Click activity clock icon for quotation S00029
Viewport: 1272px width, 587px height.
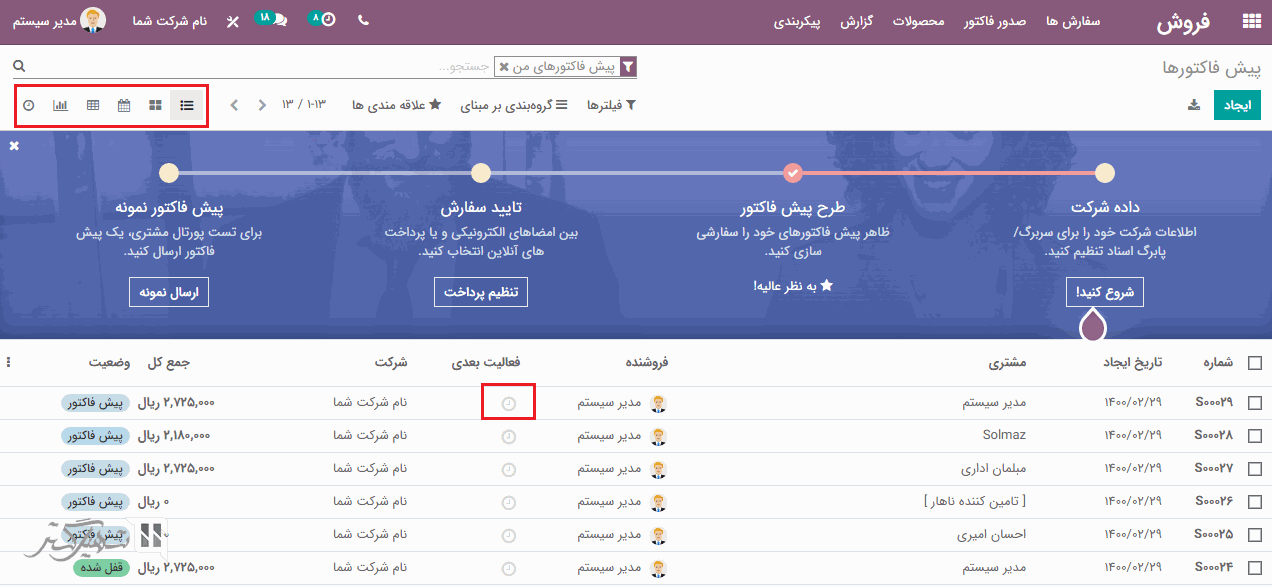(508, 403)
